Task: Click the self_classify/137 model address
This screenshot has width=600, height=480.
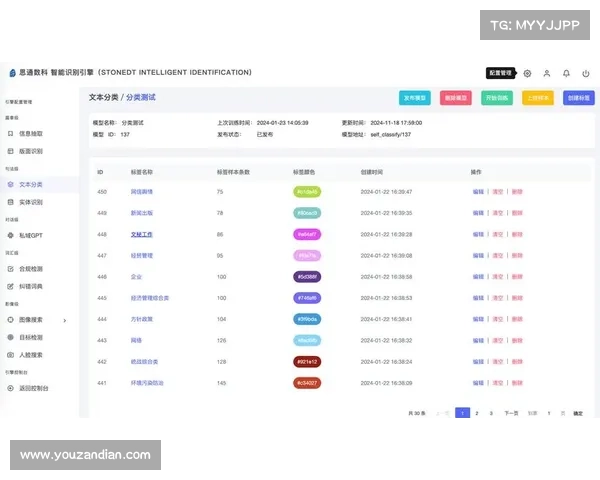Action: [x=391, y=135]
